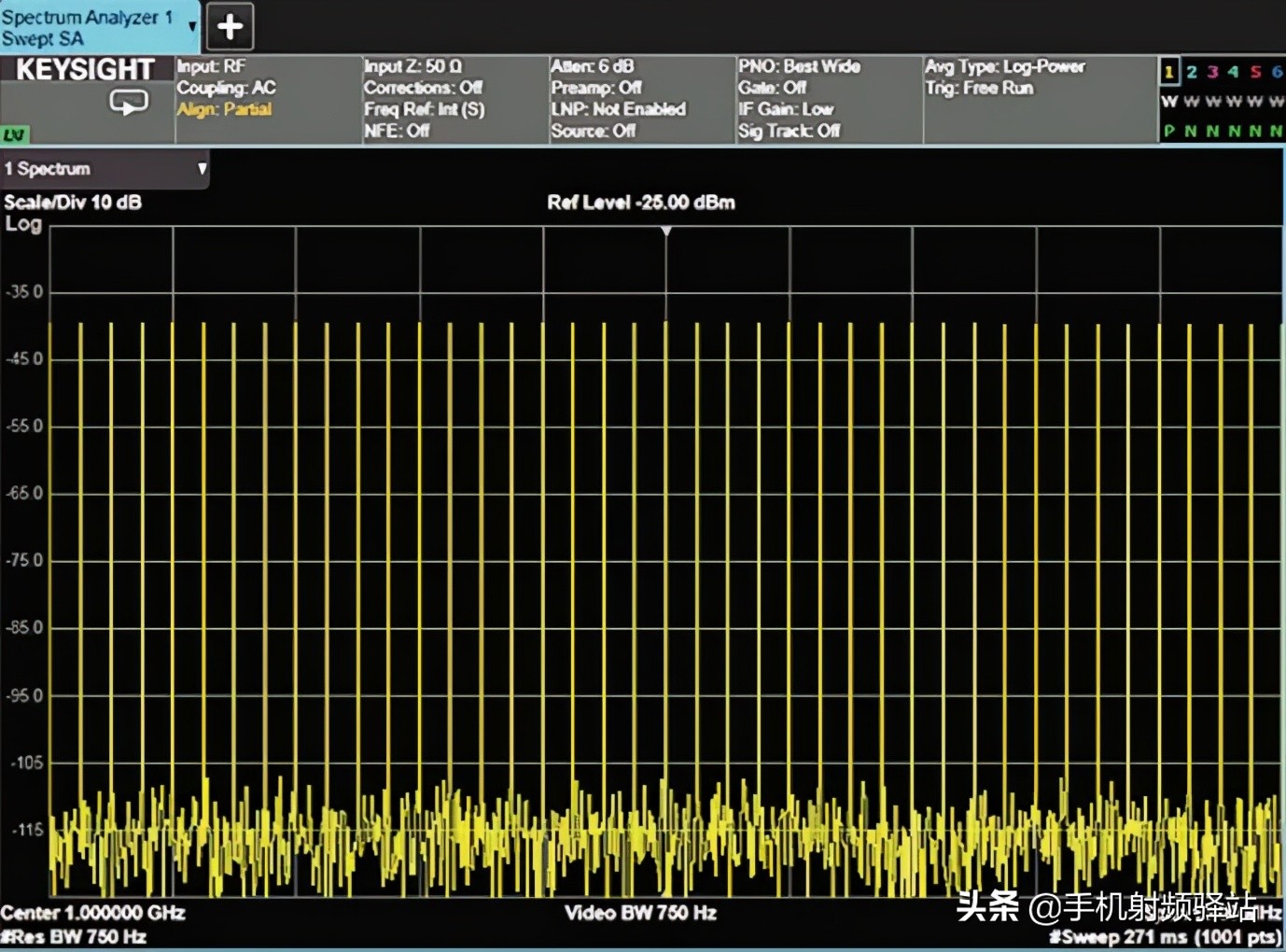Select trace 3 in the trace panel
1286x952 pixels.
(x=1212, y=72)
